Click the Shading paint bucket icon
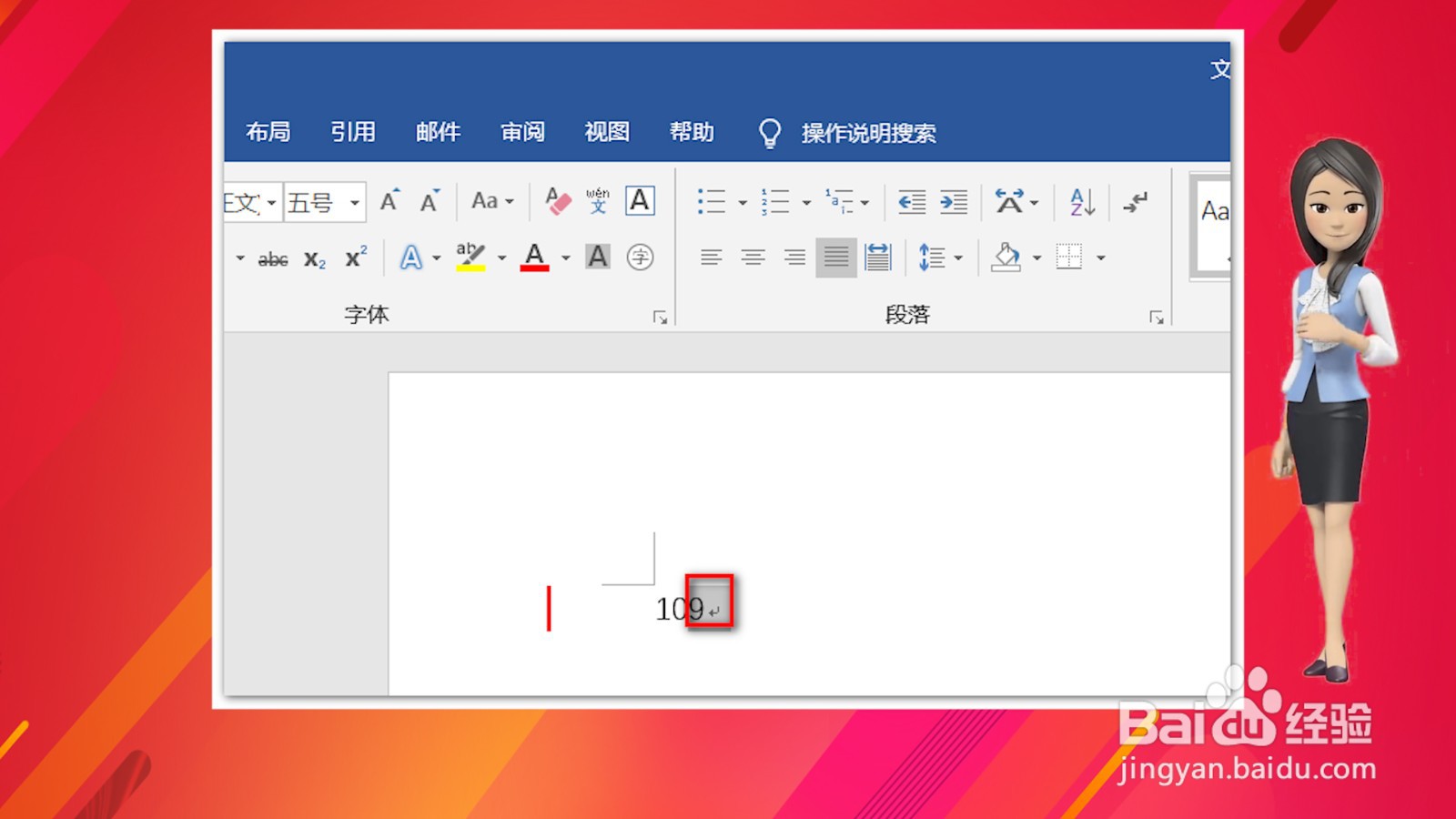The width and height of the screenshot is (1456, 819). click(x=1006, y=258)
